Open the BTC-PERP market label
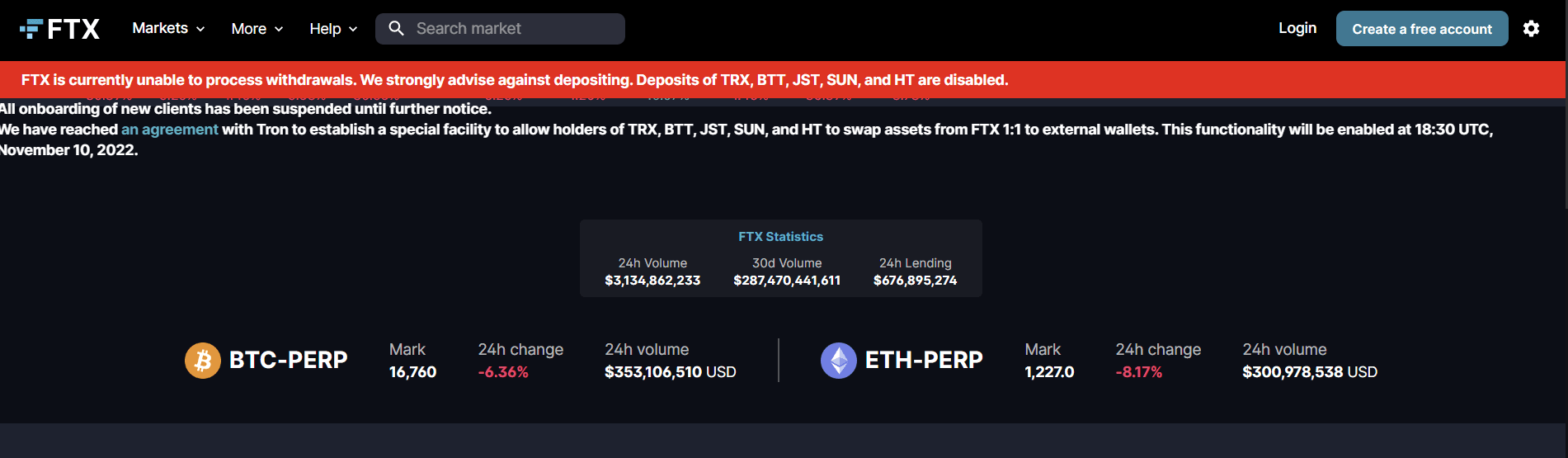Image resolution: width=1568 pixels, height=458 pixels. click(x=288, y=361)
